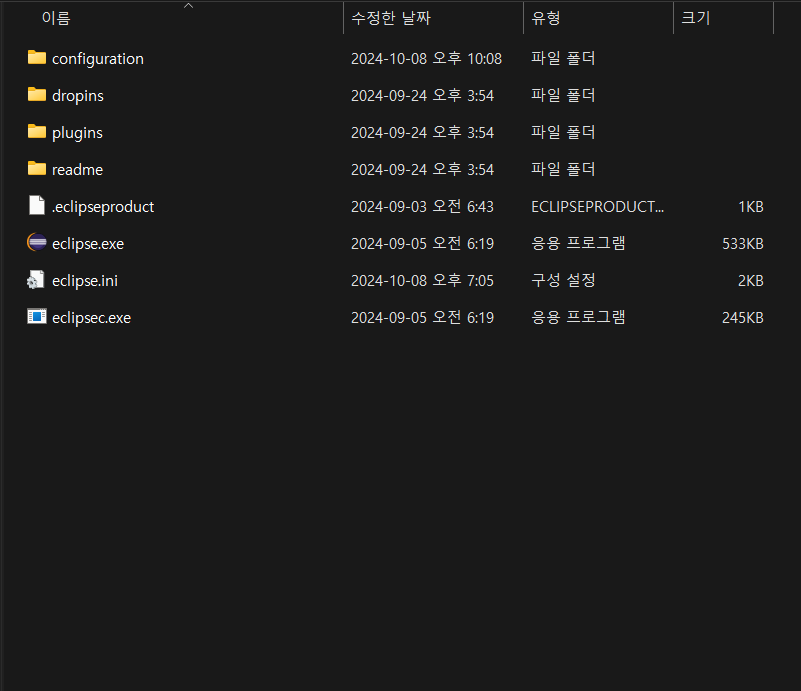Sort by the 수정한 날짜 column header
The image size is (801, 691).
[x=391, y=18]
